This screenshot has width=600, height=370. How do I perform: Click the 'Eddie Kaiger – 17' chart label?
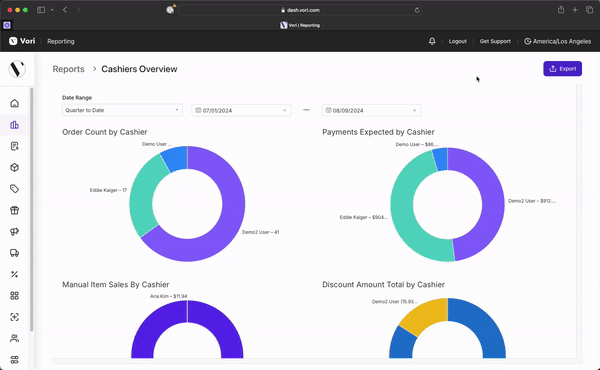coord(108,190)
